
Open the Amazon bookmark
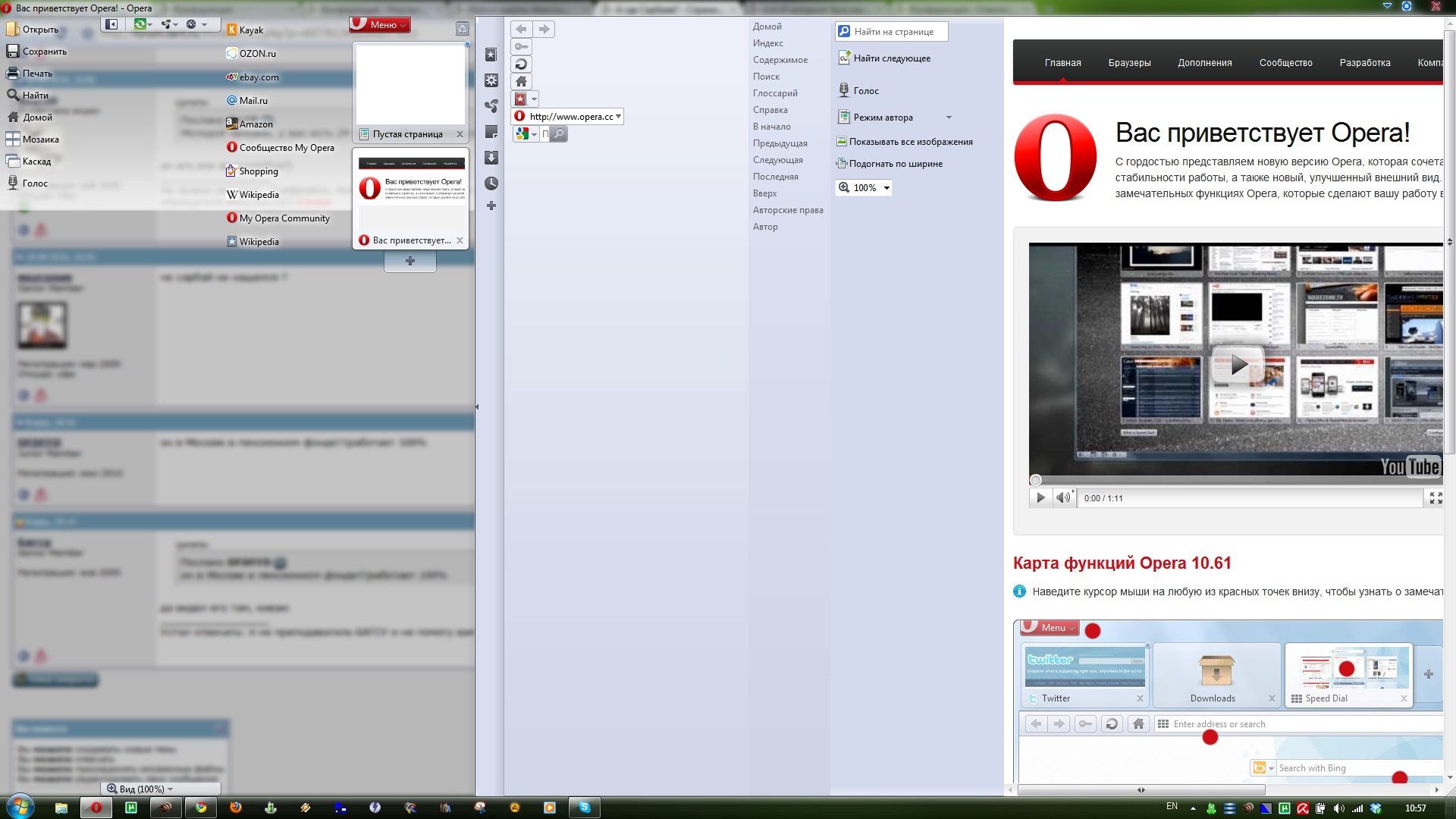tap(249, 124)
